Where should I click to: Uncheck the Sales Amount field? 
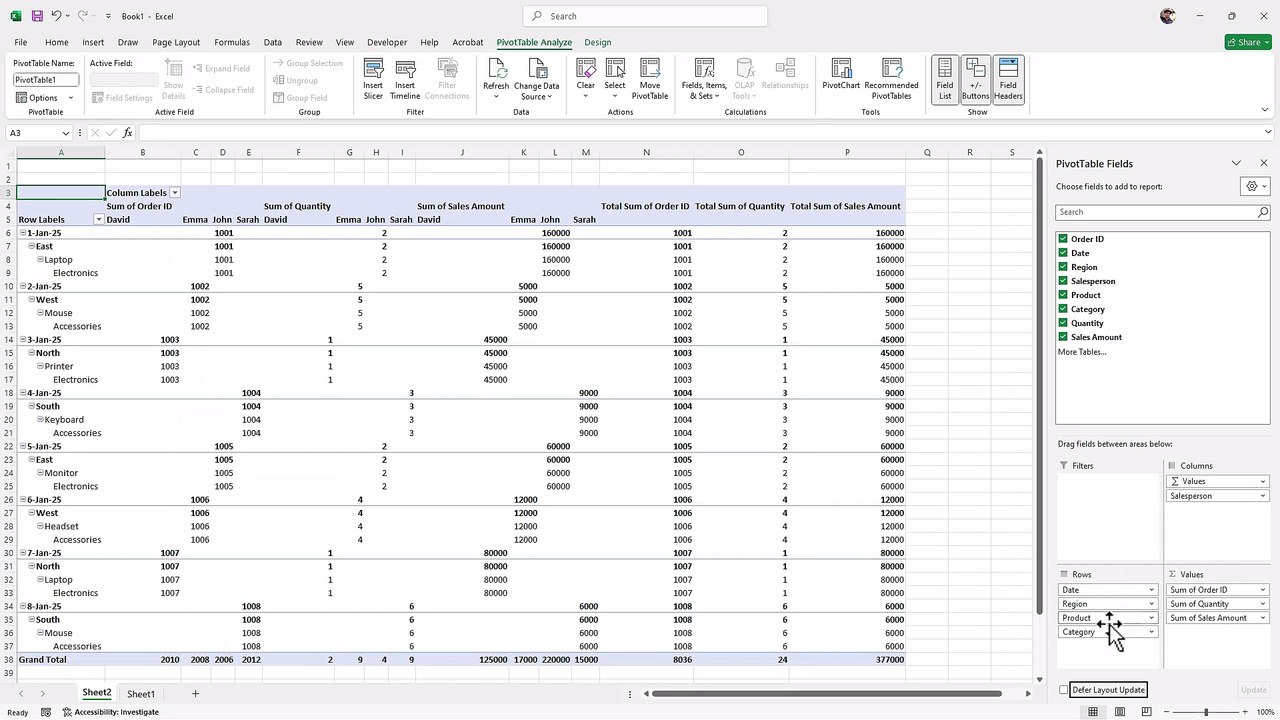coord(1063,337)
